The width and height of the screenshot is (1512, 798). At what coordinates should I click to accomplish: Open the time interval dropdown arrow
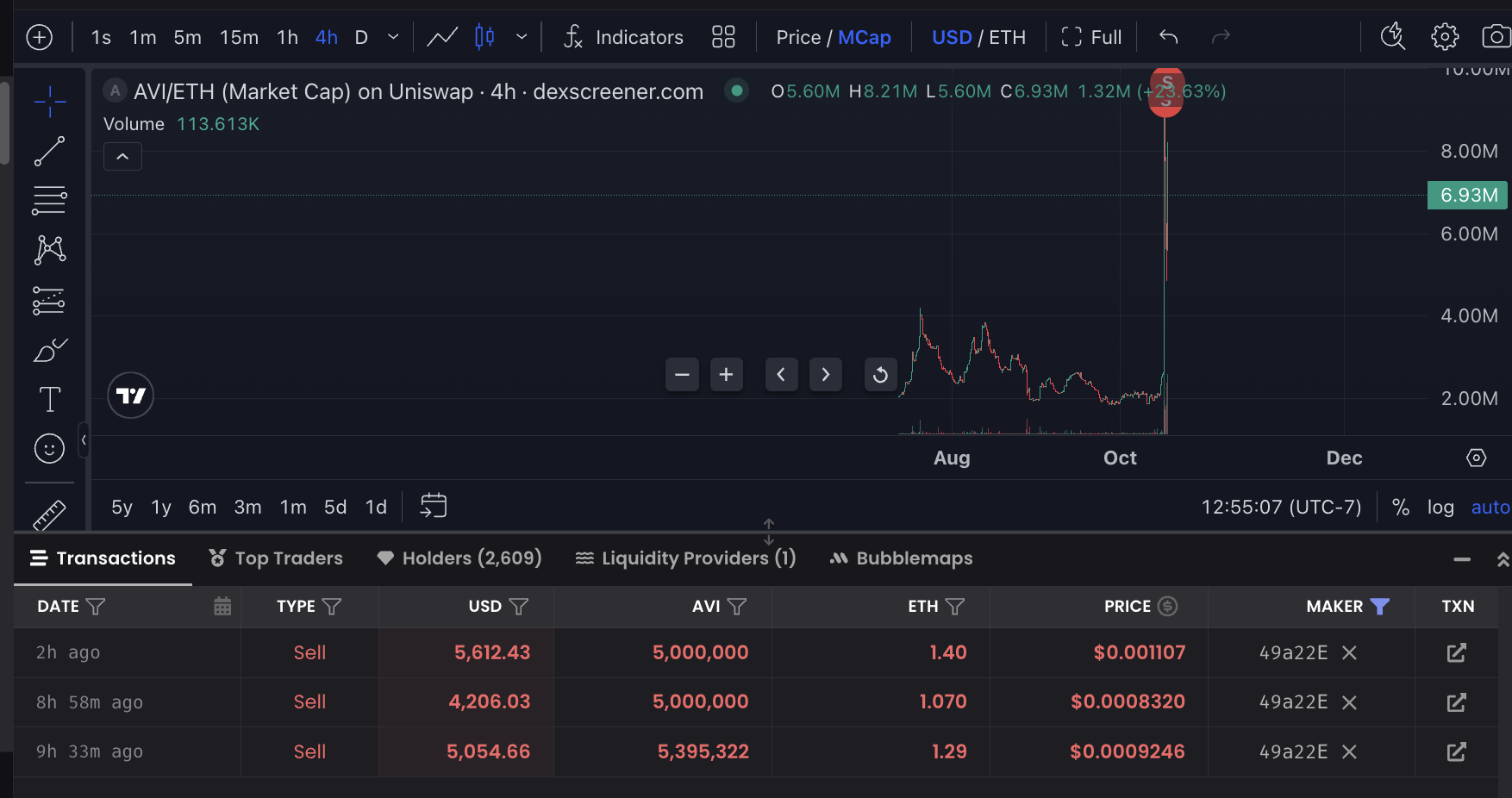[393, 37]
